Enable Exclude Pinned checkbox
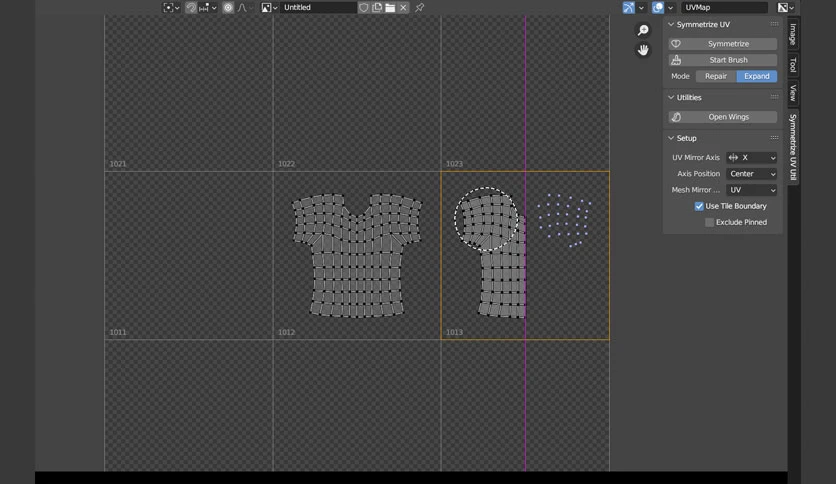 pos(709,222)
